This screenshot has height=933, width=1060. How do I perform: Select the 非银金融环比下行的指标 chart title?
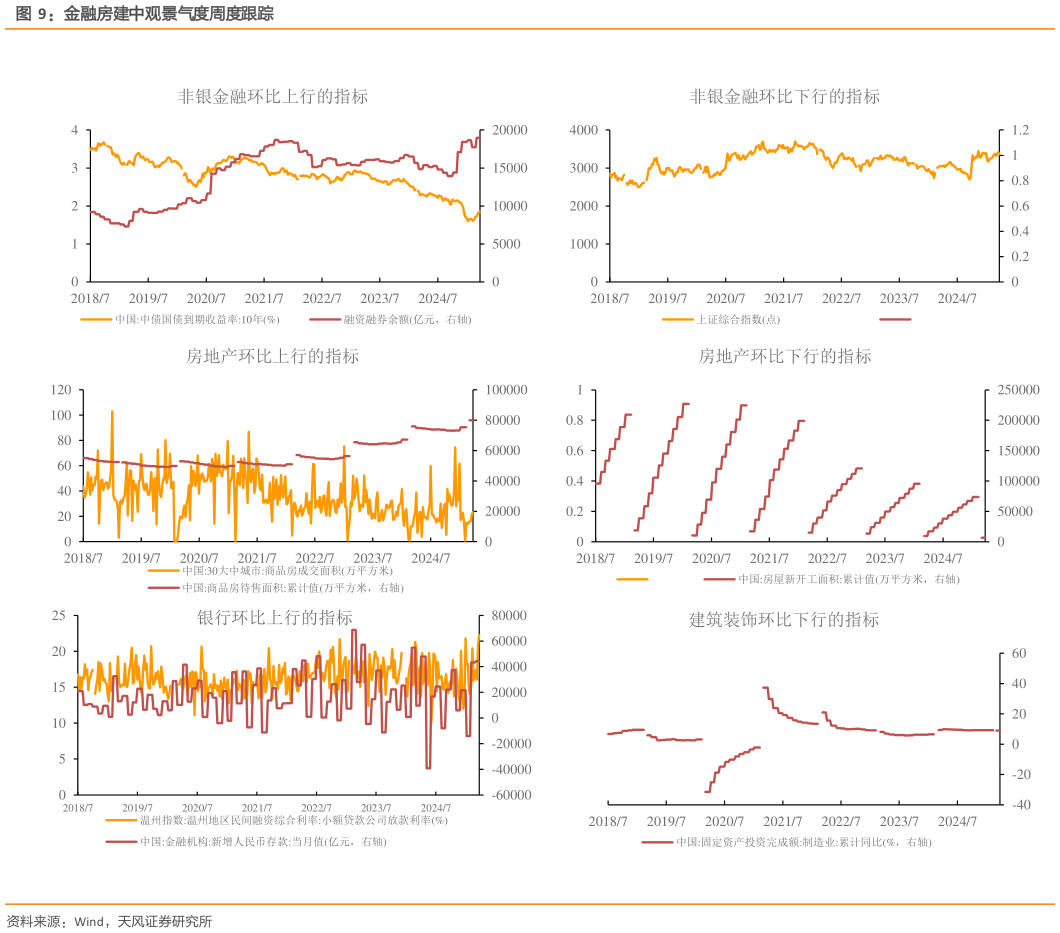[x=785, y=97]
